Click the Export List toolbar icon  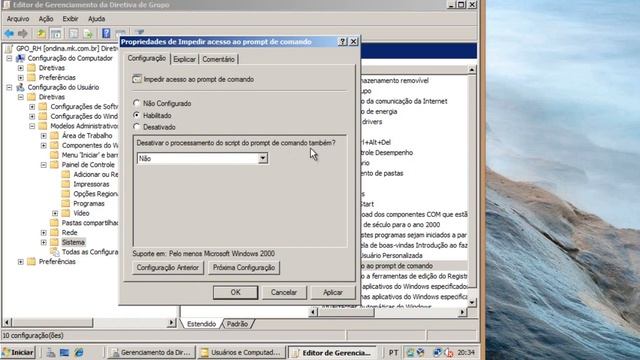click(88, 33)
